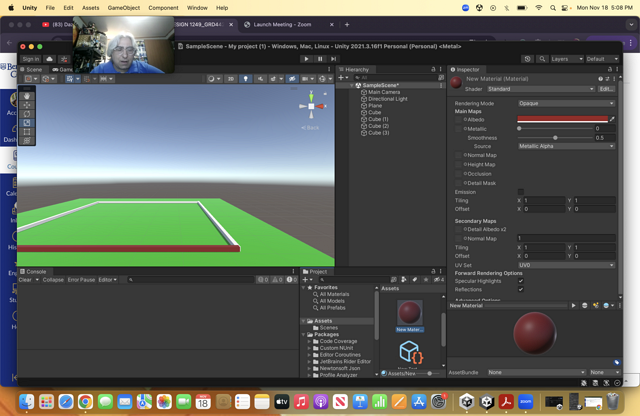Click the orientation gizmo green Y axis

point(311,97)
